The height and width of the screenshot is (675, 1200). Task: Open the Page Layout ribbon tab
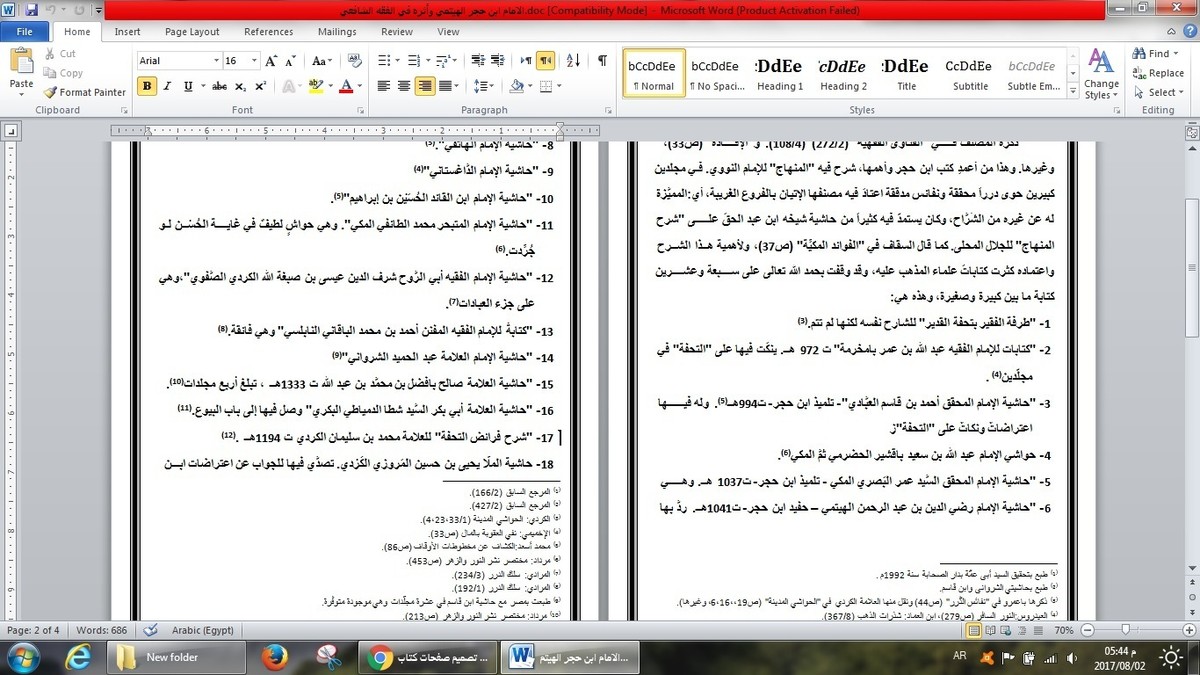pyautogui.click(x=192, y=32)
